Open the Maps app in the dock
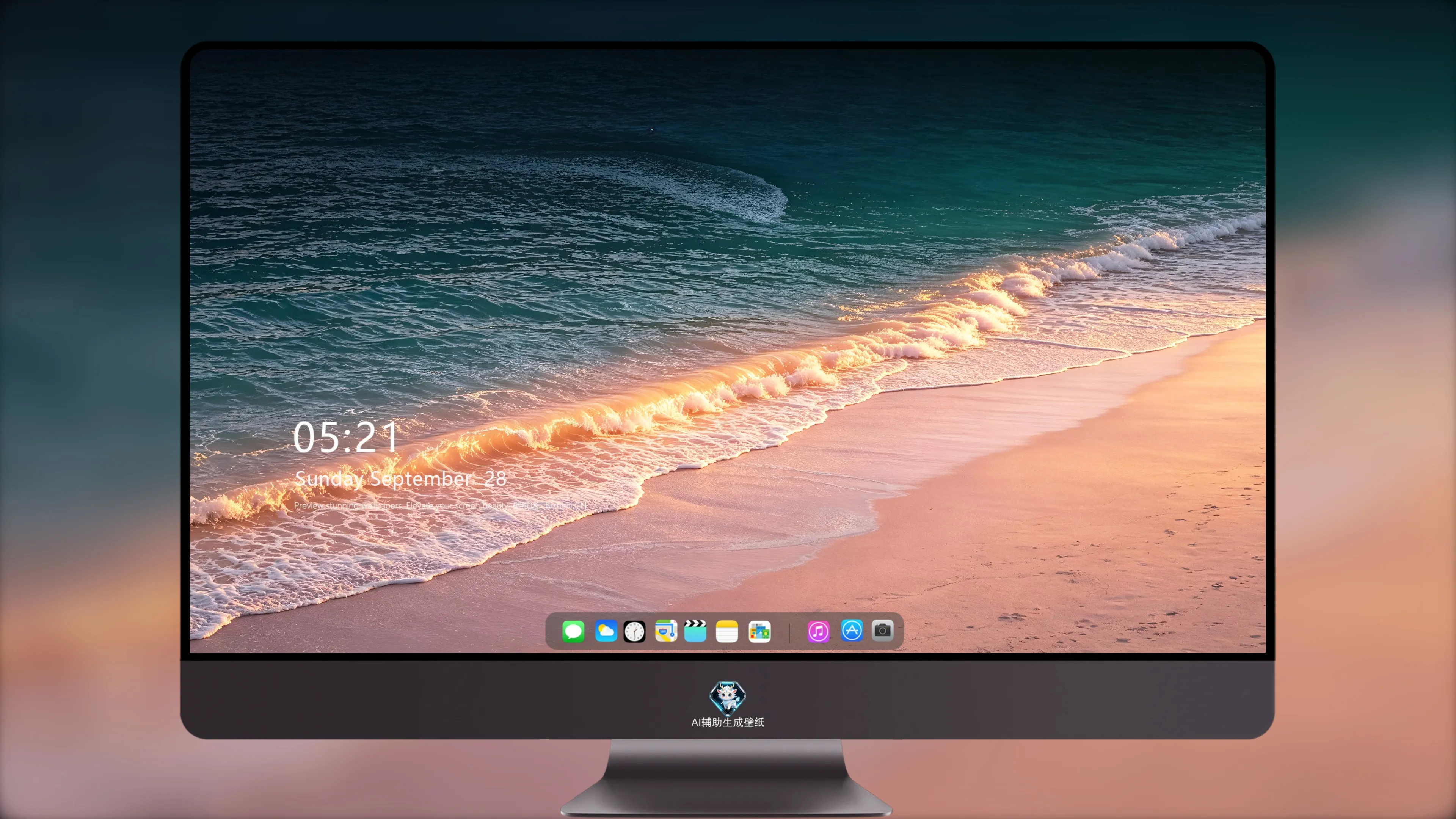This screenshot has height=819, width=1456. click(x=666, y=631)
